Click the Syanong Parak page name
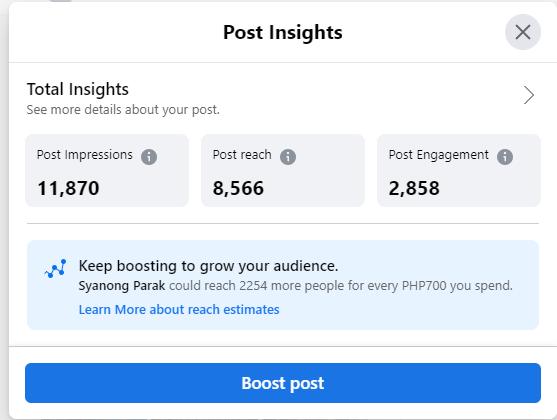Screen dimensions: 557x420 point(122,286)
